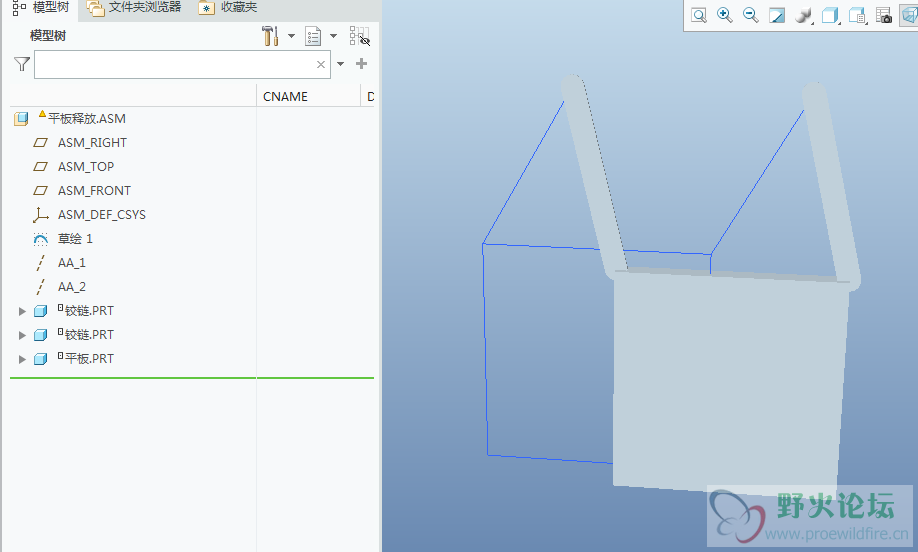
Task: Select ASM_DEF_CSYS coordinate system
Action: tap(101, 215)
